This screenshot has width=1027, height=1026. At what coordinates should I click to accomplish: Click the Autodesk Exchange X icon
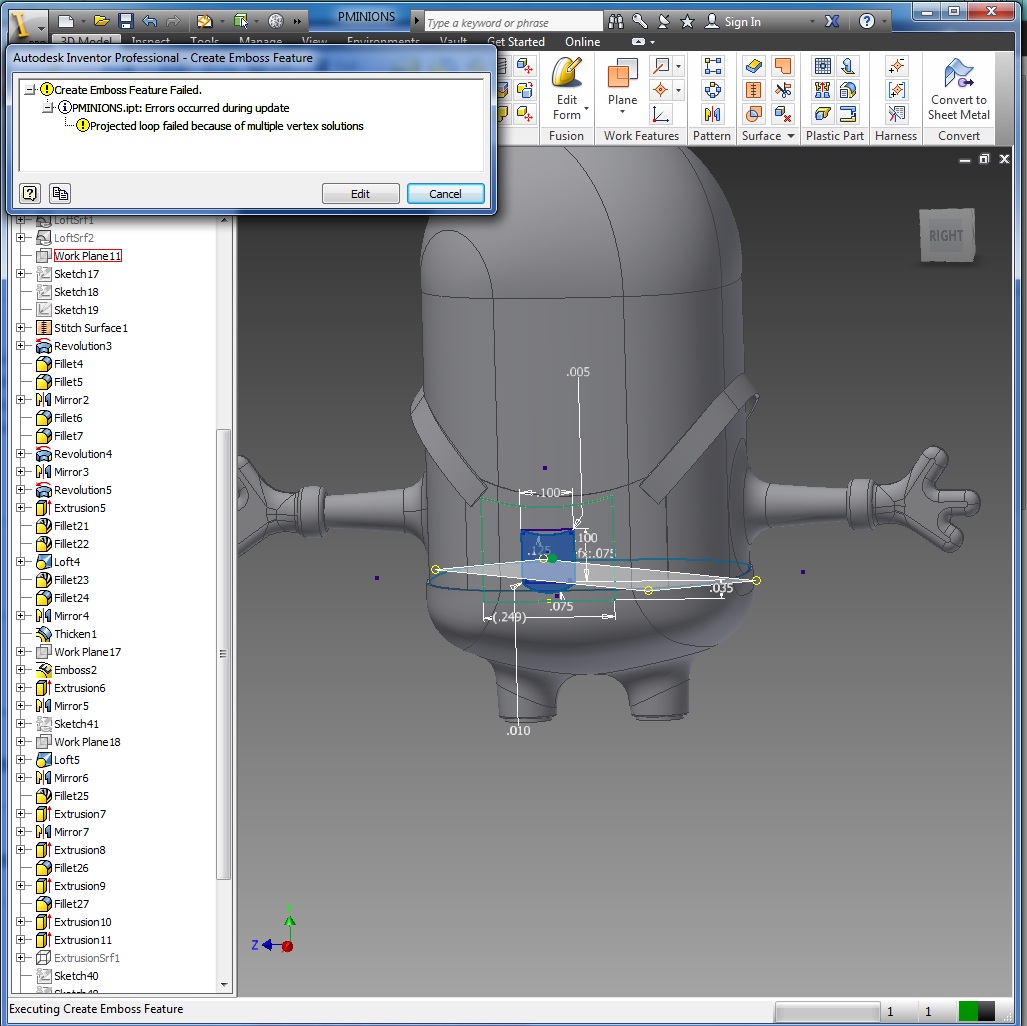(832, 22)
